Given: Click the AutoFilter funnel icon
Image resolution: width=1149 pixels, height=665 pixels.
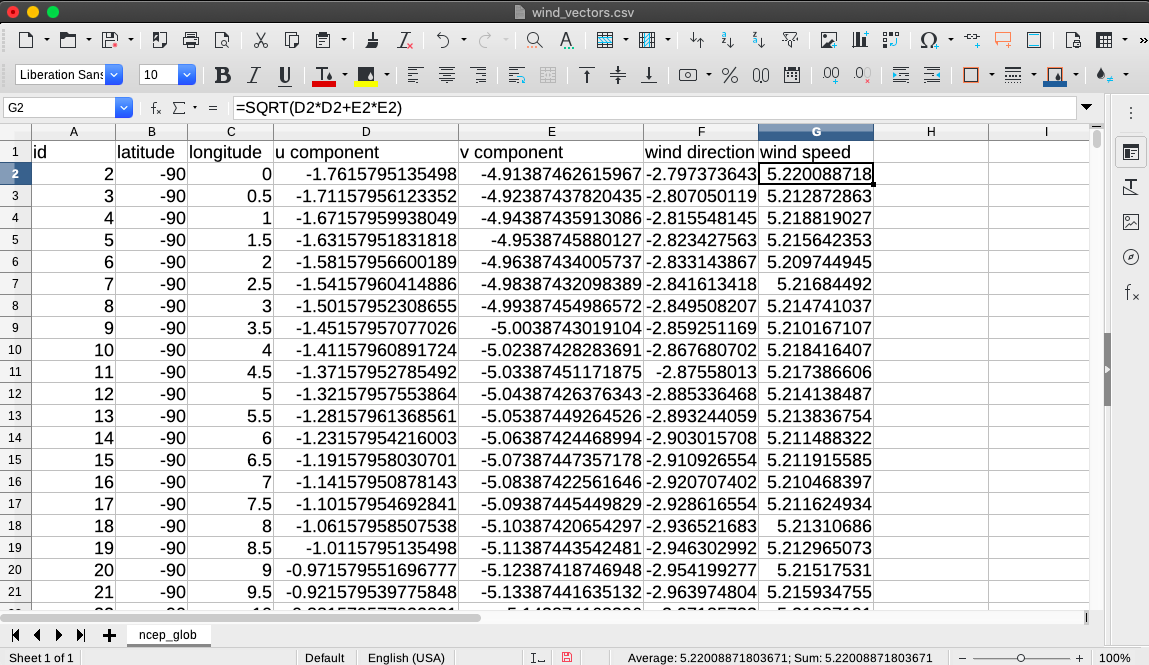Looking at the screenshot, I should (x=790, y=41).
